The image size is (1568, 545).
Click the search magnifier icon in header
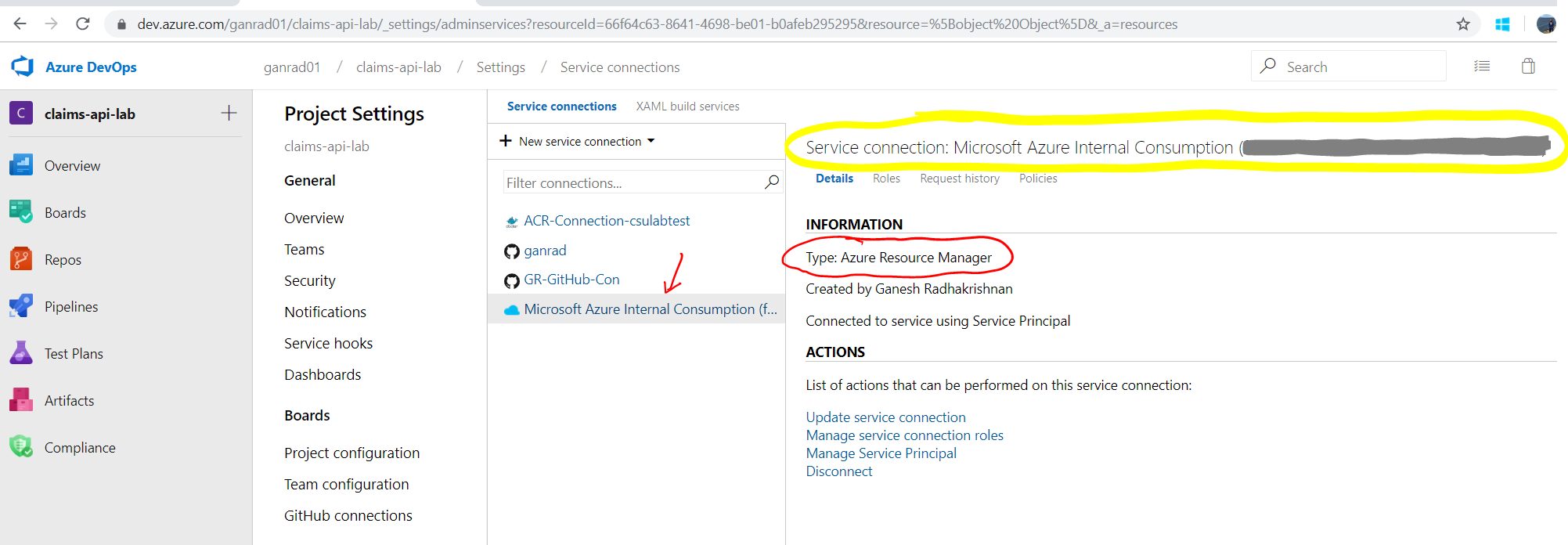1268,66
